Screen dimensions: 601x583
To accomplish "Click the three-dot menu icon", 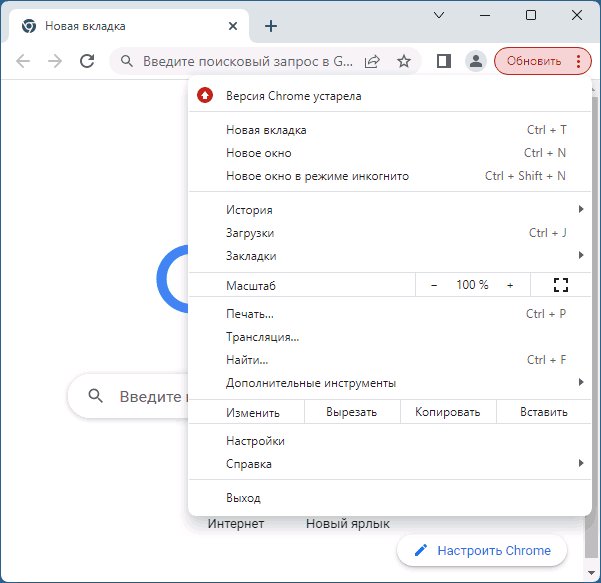I will [x=578, y=61].
